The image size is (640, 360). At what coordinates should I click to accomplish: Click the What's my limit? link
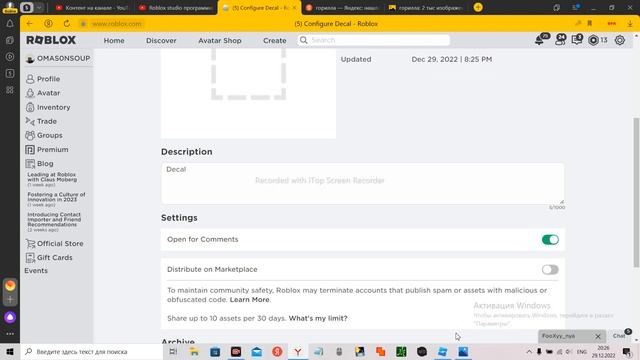coord(318,318)
